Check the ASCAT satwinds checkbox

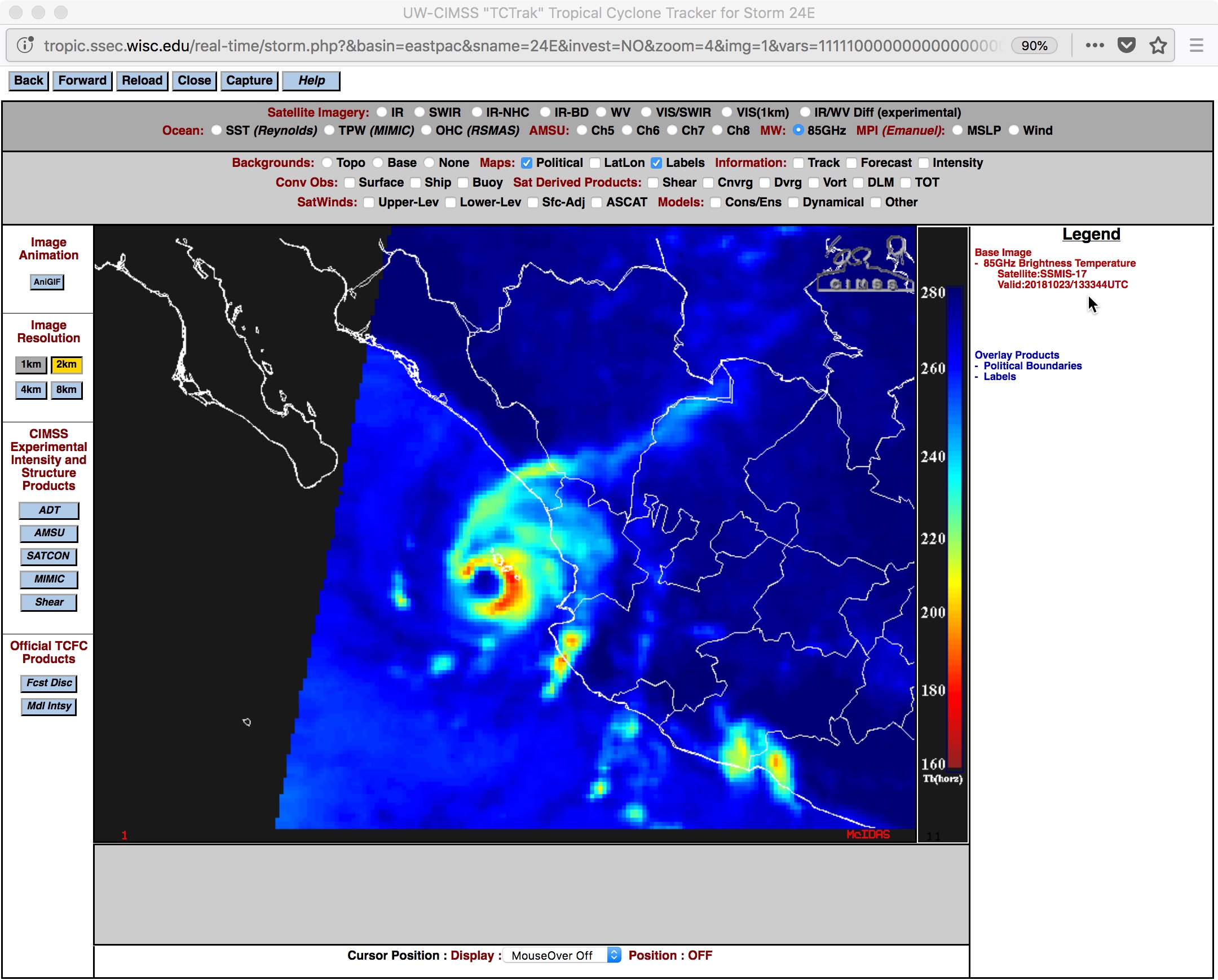coord(597,203)
